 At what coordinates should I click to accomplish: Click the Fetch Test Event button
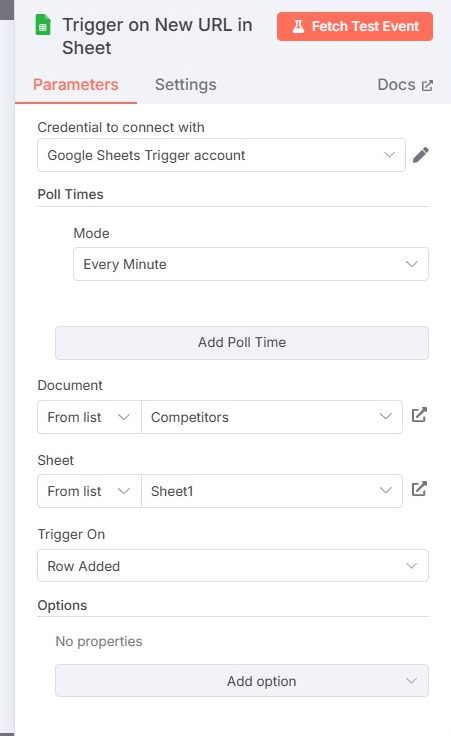coord(355,26)
